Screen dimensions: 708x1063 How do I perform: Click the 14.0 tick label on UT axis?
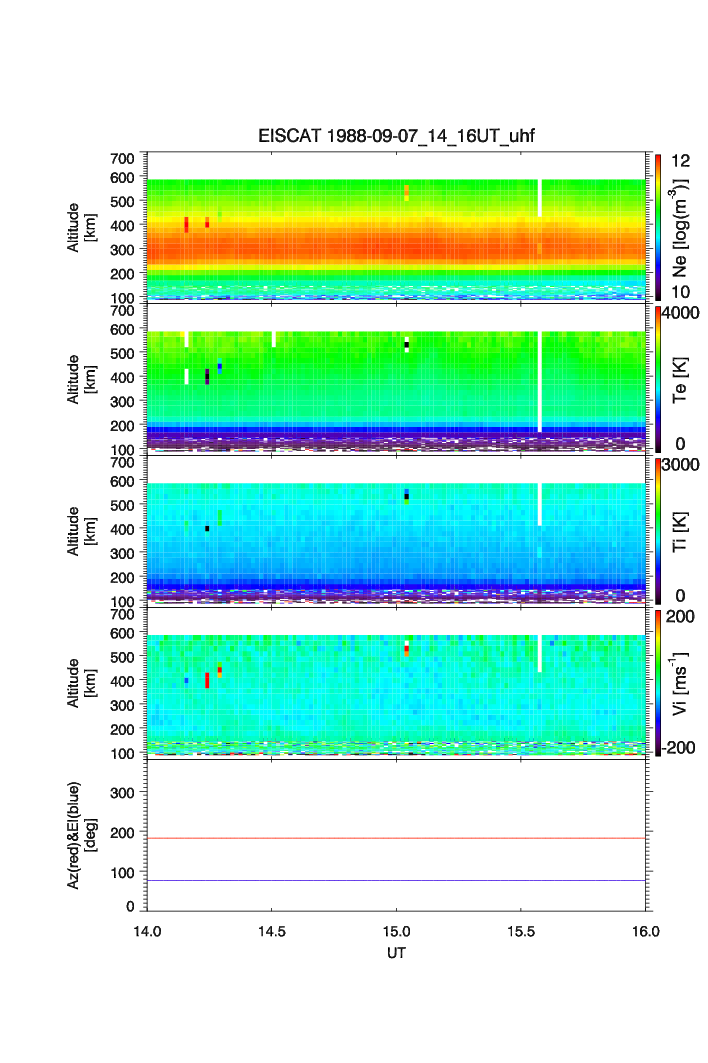148,932
